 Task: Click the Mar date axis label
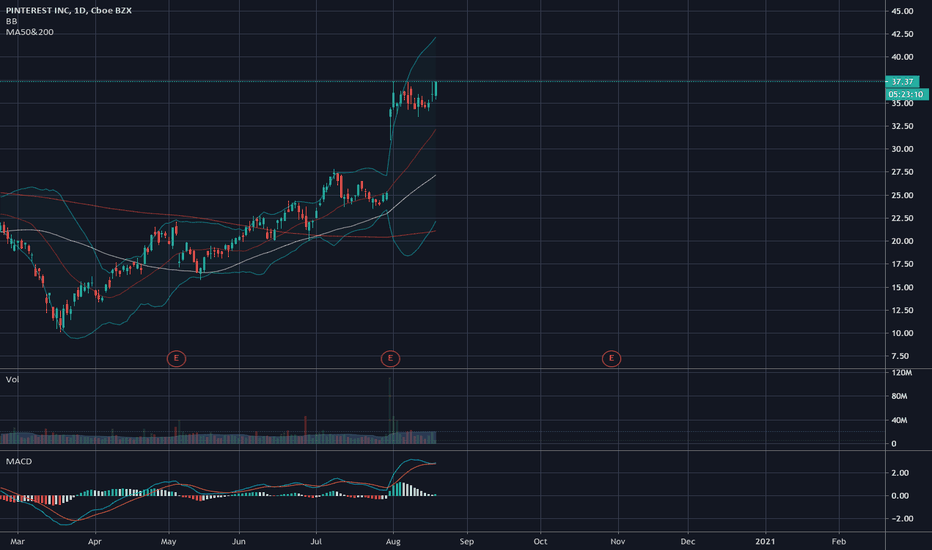tap(17, 542)
